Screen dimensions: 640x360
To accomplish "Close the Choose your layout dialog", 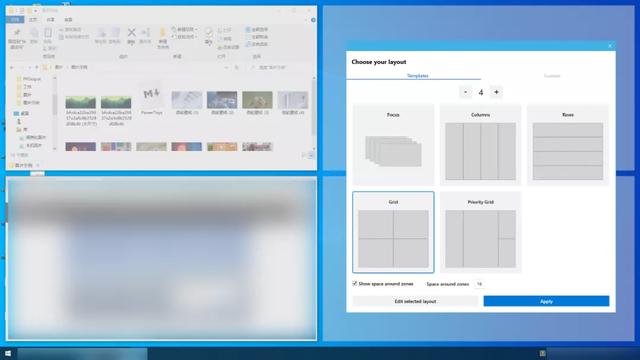I will pos(610,46).
